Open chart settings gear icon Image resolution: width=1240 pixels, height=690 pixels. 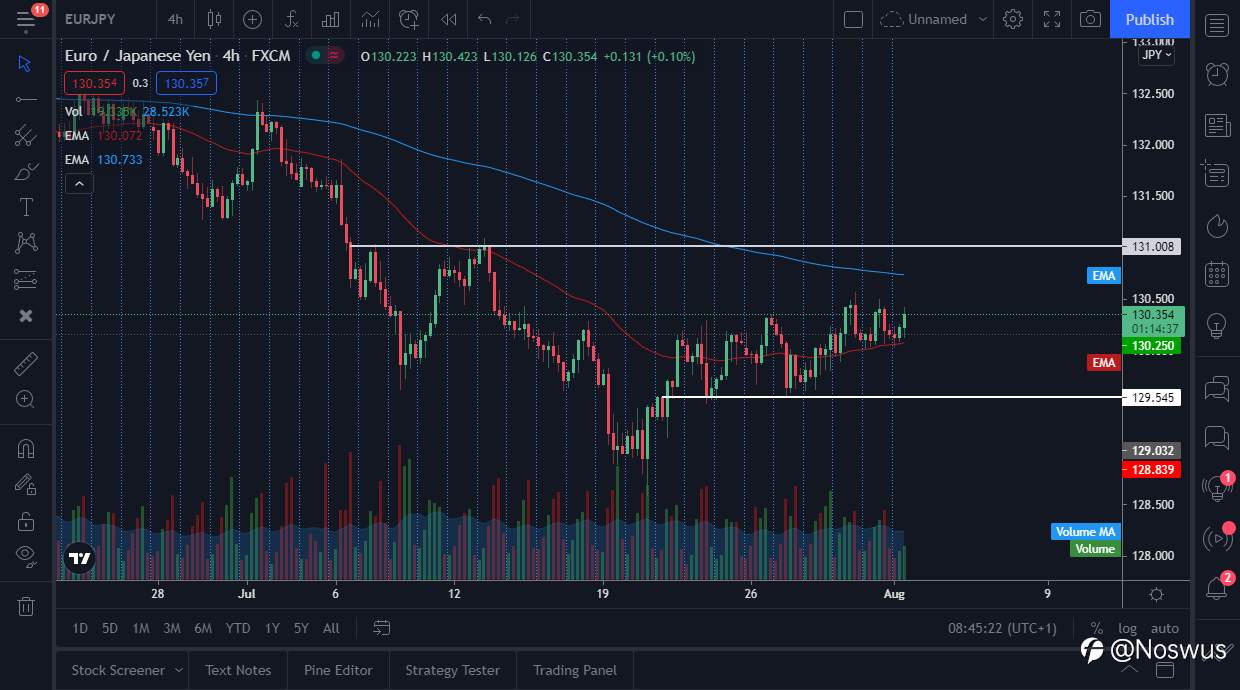1013,19
